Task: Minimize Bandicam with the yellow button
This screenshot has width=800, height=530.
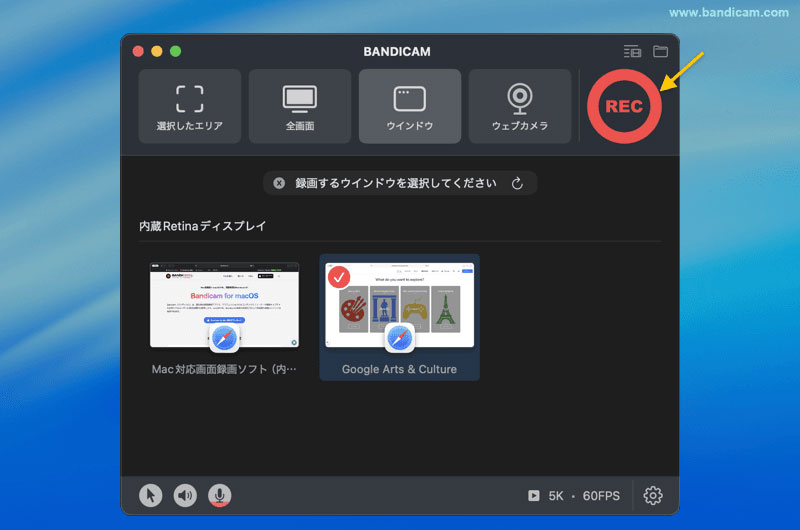Action: tap(157, 52)
